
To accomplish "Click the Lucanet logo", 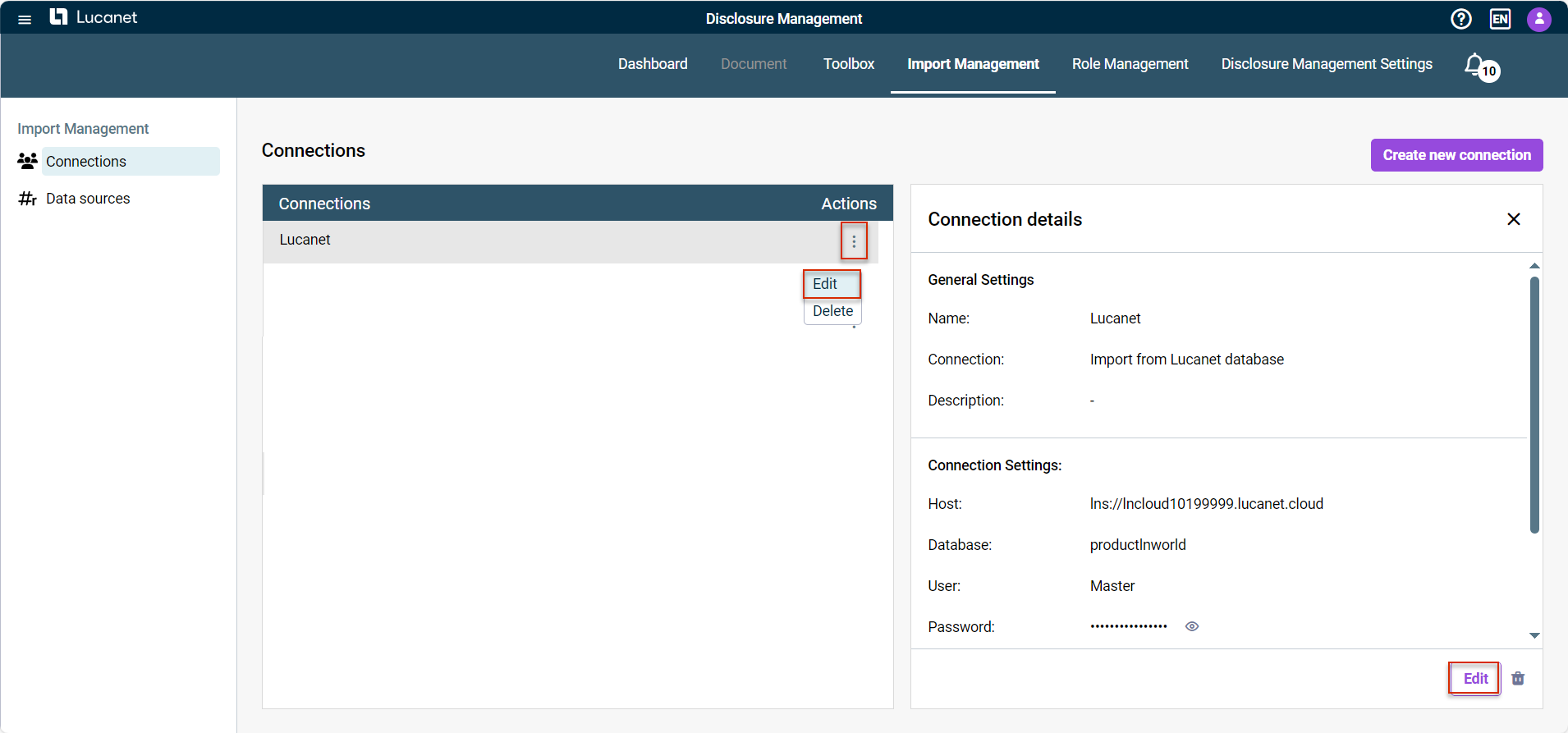I will pos(94,17).
